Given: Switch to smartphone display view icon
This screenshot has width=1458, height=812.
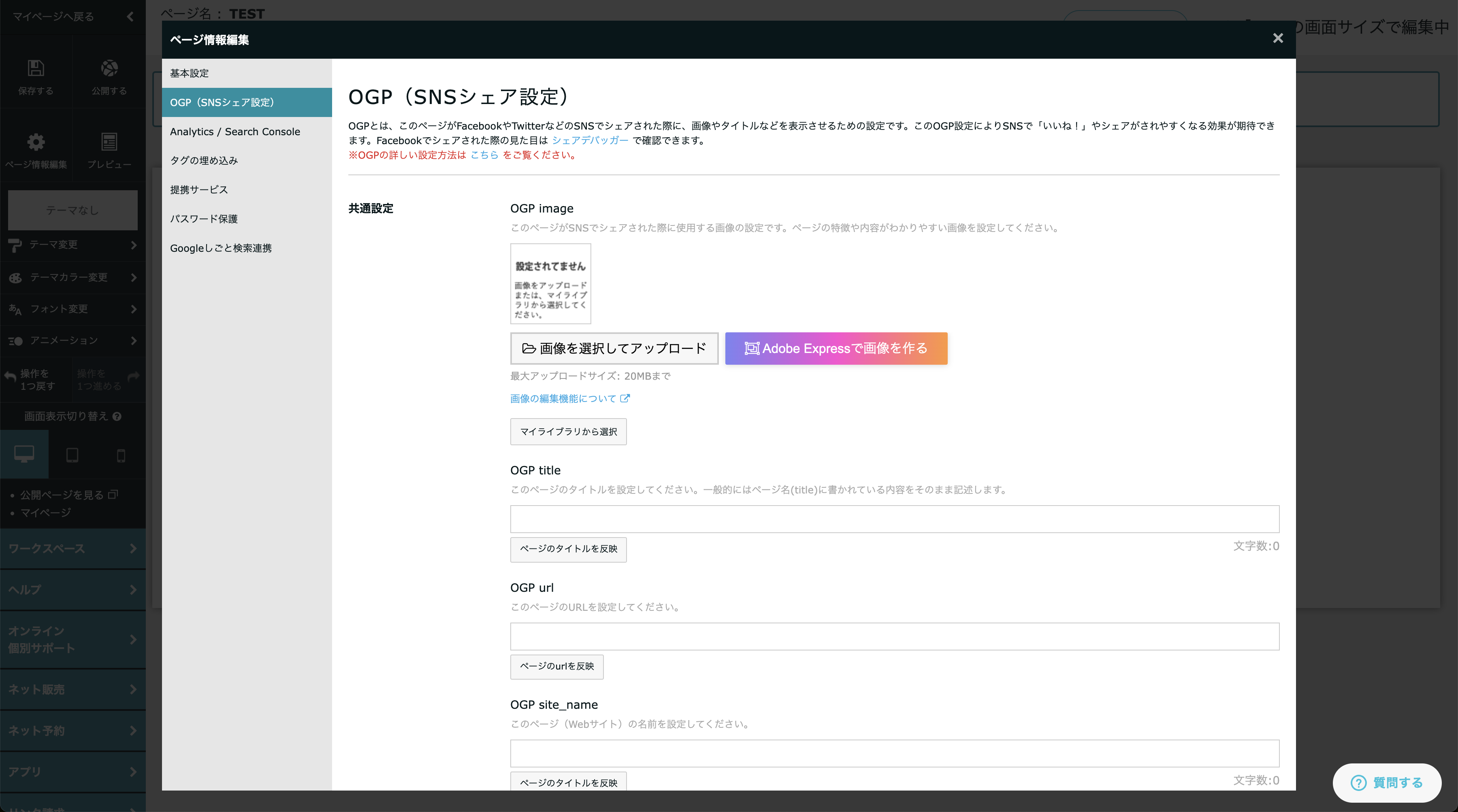Looking at the screenshot, I should (121, 455).
